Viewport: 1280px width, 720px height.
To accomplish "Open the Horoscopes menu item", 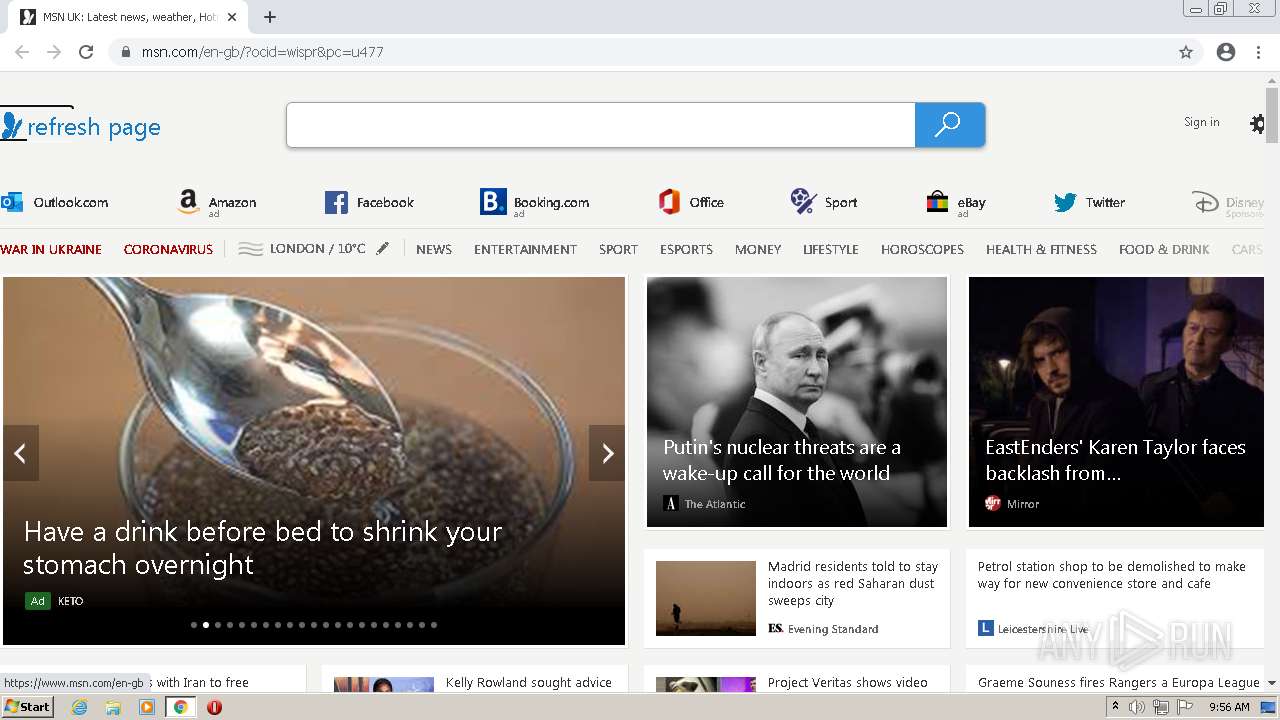I will click(x=922, y=249).
